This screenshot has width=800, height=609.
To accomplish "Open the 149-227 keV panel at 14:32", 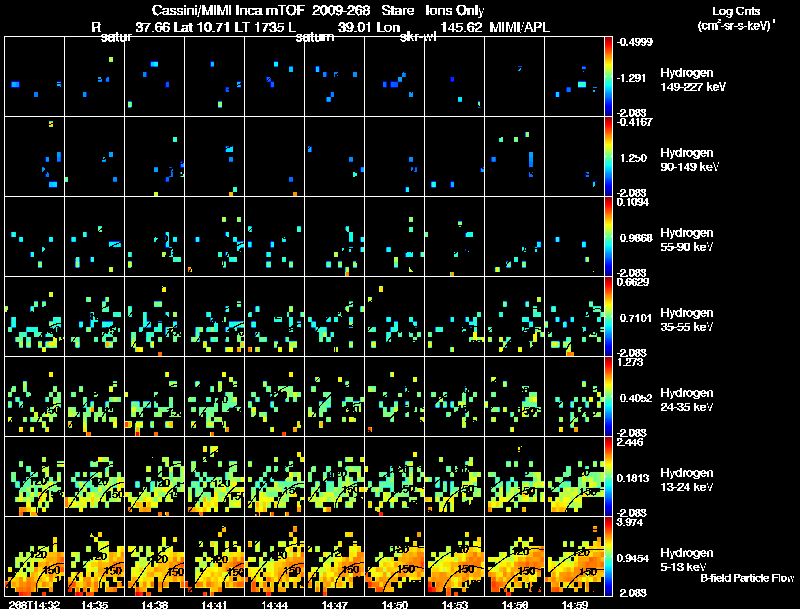I will (35, 76).
